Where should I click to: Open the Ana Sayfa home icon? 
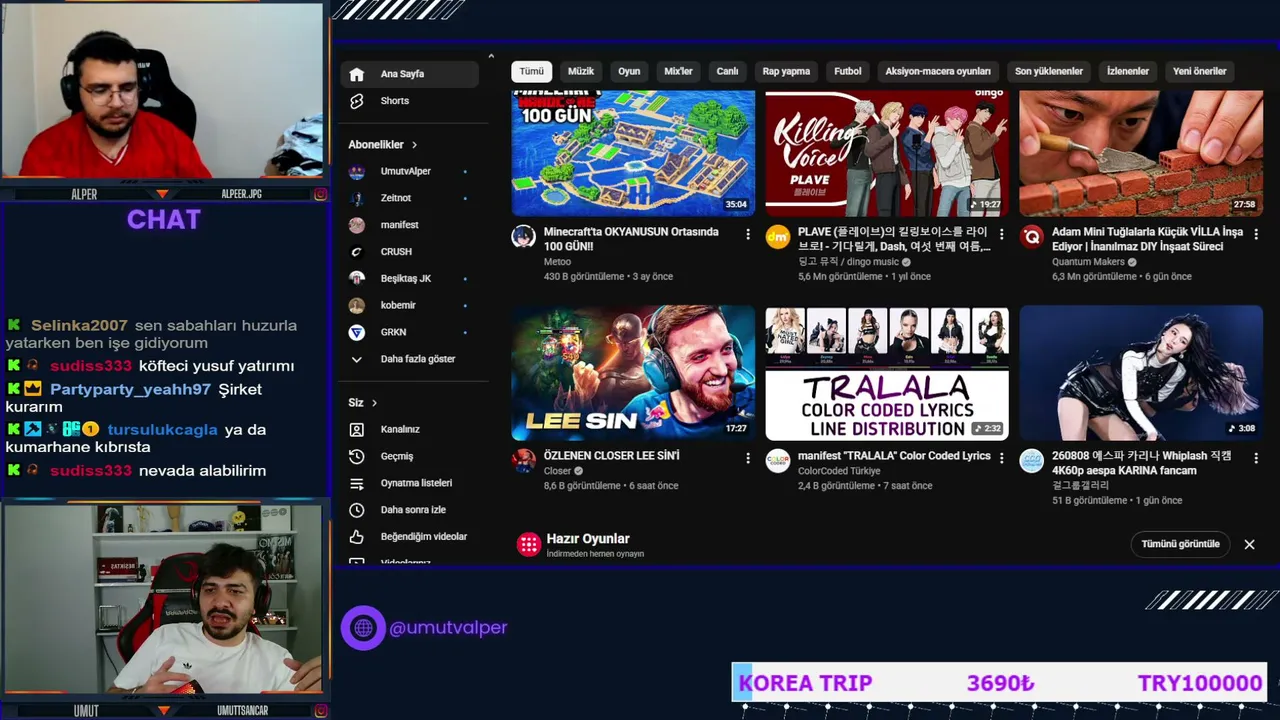click(x=356, y=74)
